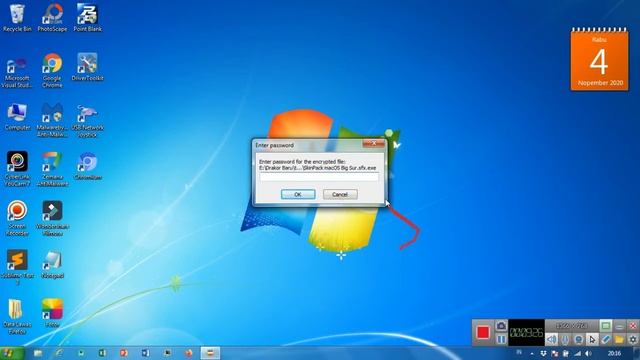Click Cancel in the Enter password dialog
Image resolution: width=640 pixels, height=360 pixels.
(340, 194)
